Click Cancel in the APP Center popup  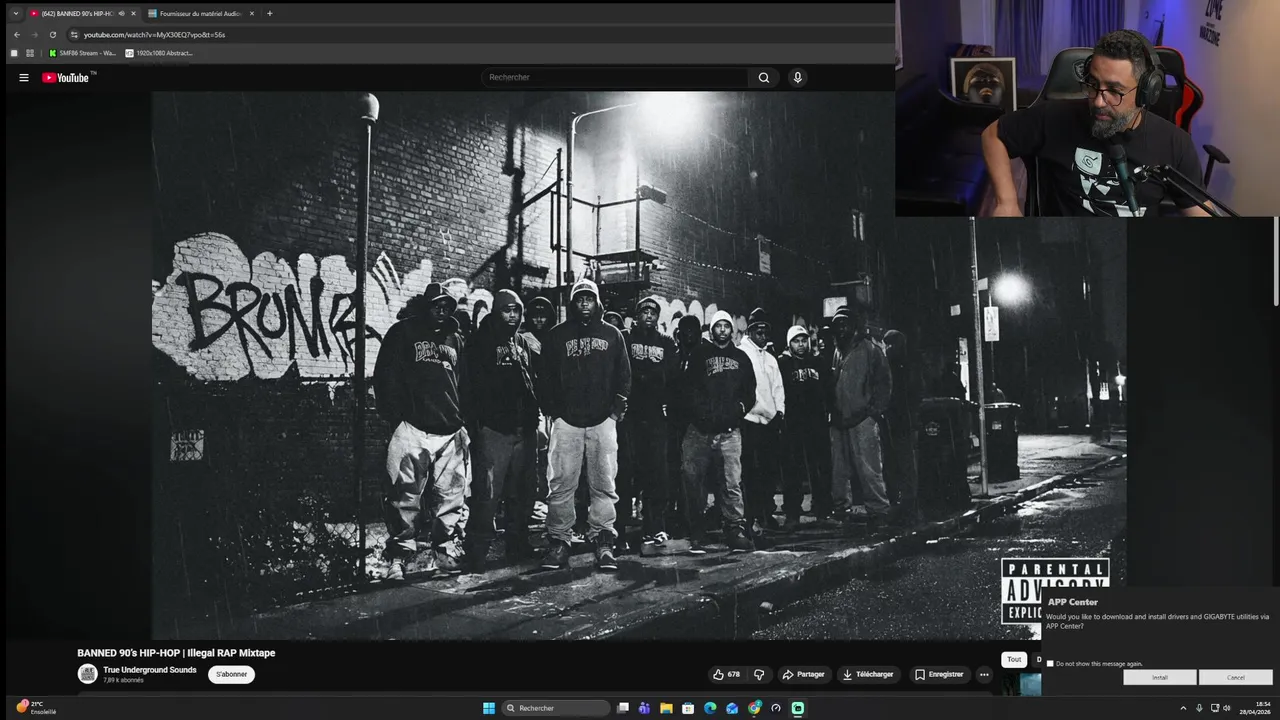[x=1236, y=677]
